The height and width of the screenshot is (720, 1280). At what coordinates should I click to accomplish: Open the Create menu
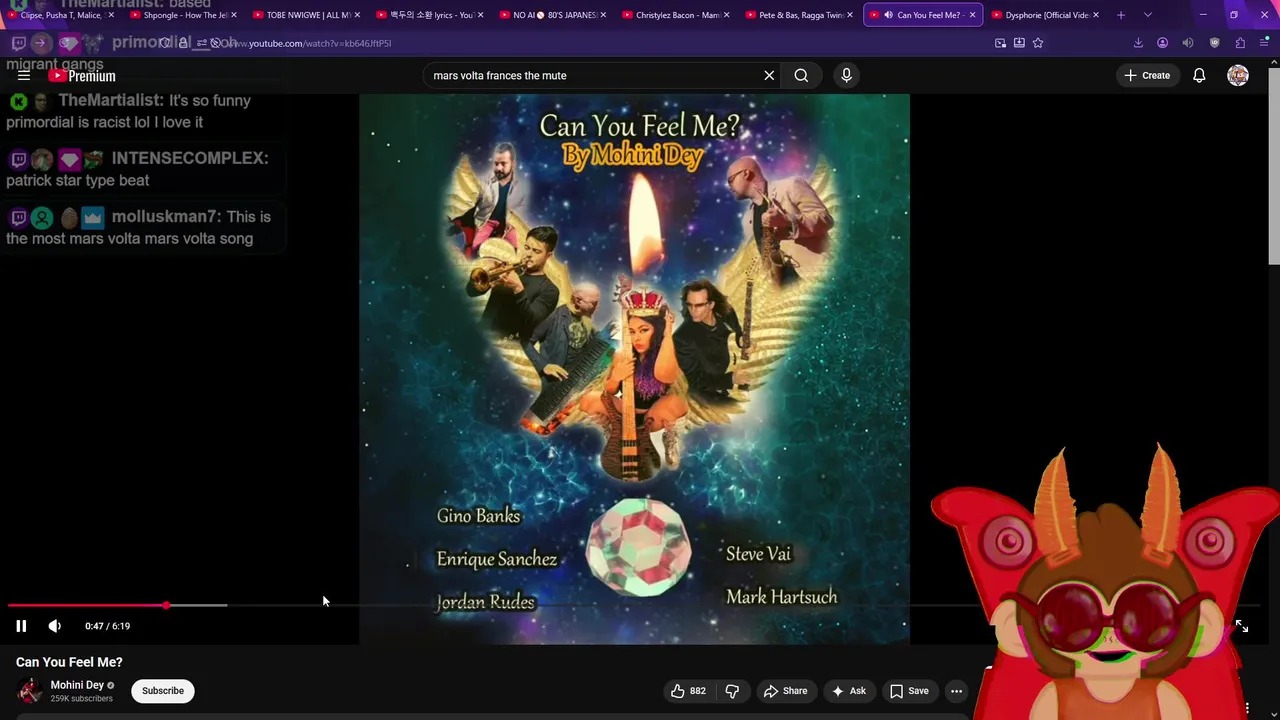pos(1147,75)
